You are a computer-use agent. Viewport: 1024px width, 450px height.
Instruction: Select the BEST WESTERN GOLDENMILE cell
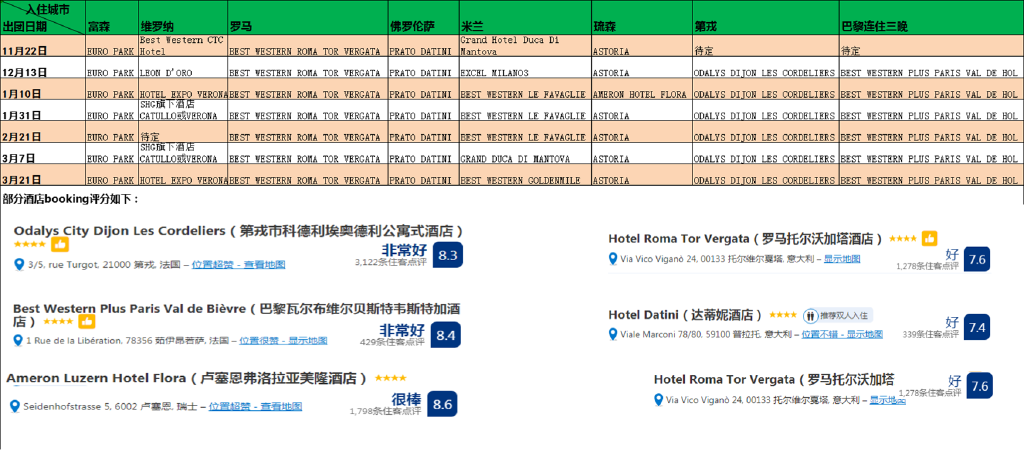click(526, 175)
